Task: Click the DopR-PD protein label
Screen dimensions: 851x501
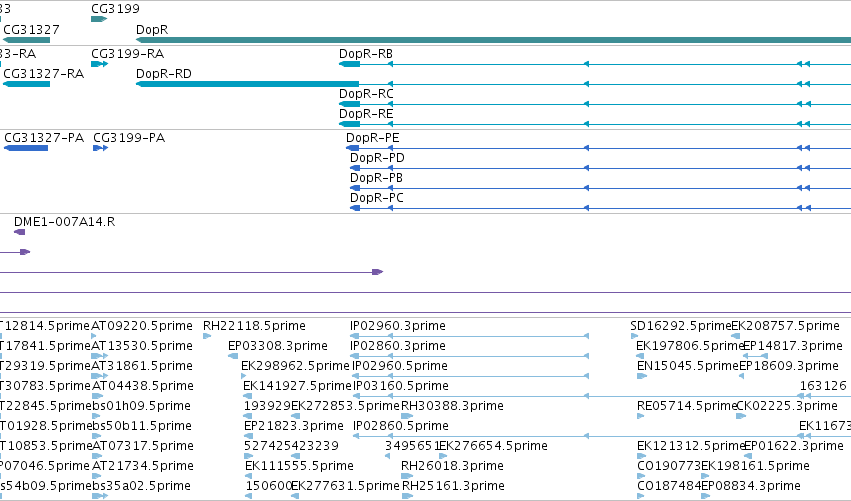Action: click(x=377, y=158)
